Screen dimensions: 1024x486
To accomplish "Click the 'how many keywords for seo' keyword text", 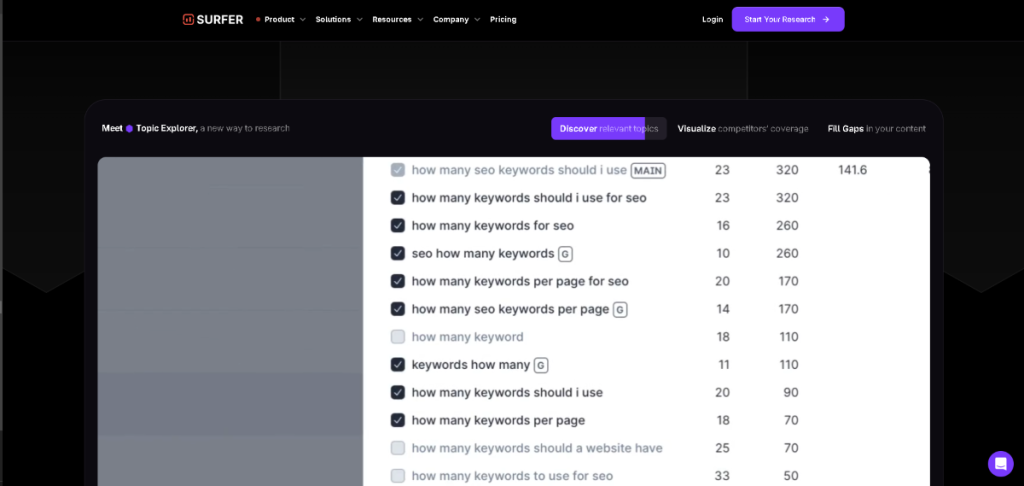I will pos(493,226).
